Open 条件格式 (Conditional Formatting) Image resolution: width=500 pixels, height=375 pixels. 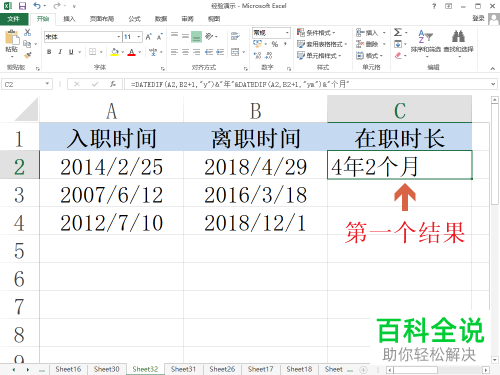click(x=317, y=33)
